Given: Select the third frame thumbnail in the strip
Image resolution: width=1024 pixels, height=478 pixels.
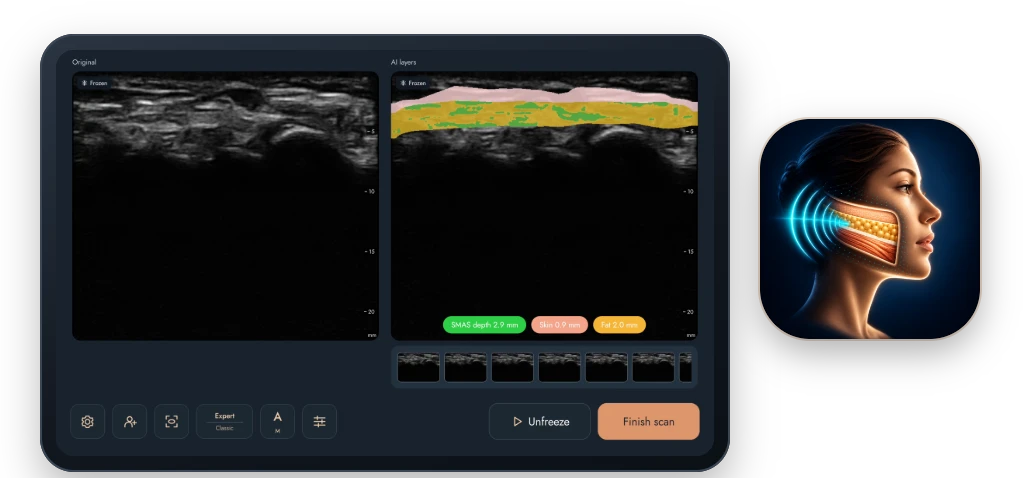Looking at the screenshot, I should tap(513, 368).
